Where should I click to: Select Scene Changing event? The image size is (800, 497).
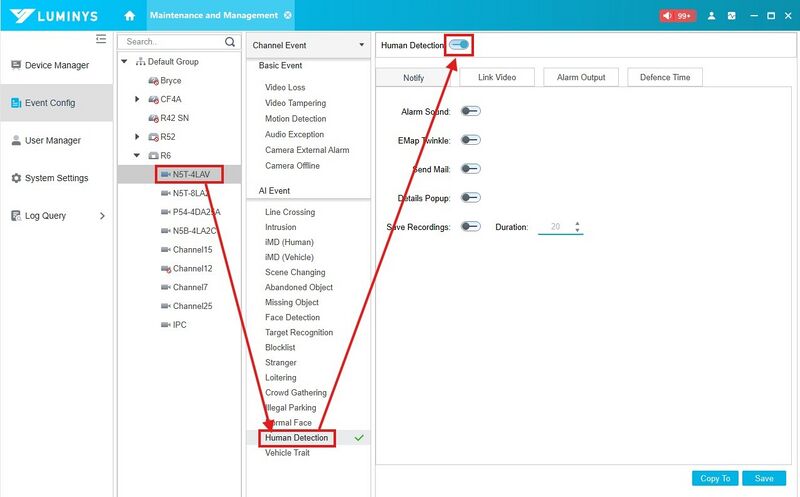coord(295,272)
